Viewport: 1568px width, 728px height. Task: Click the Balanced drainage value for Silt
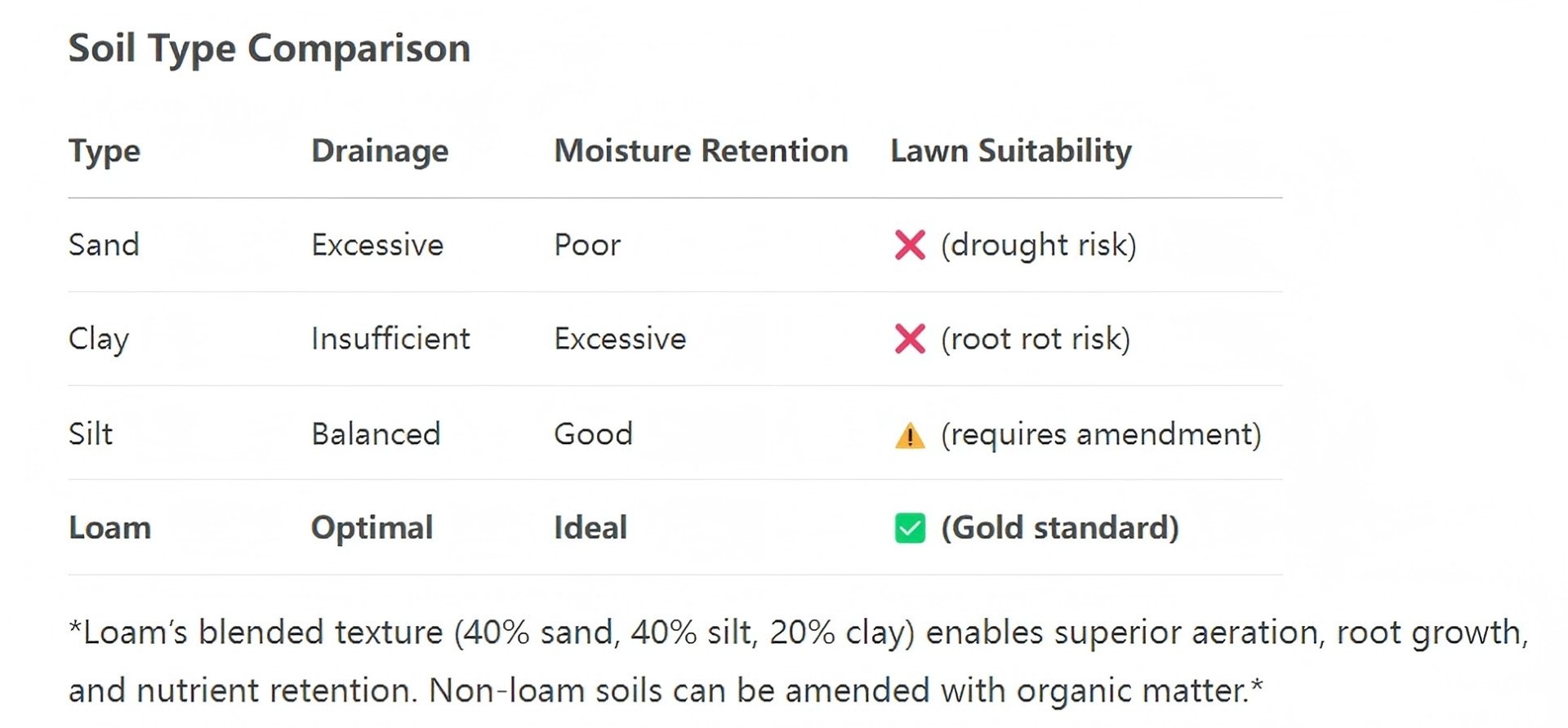(376, 433)
